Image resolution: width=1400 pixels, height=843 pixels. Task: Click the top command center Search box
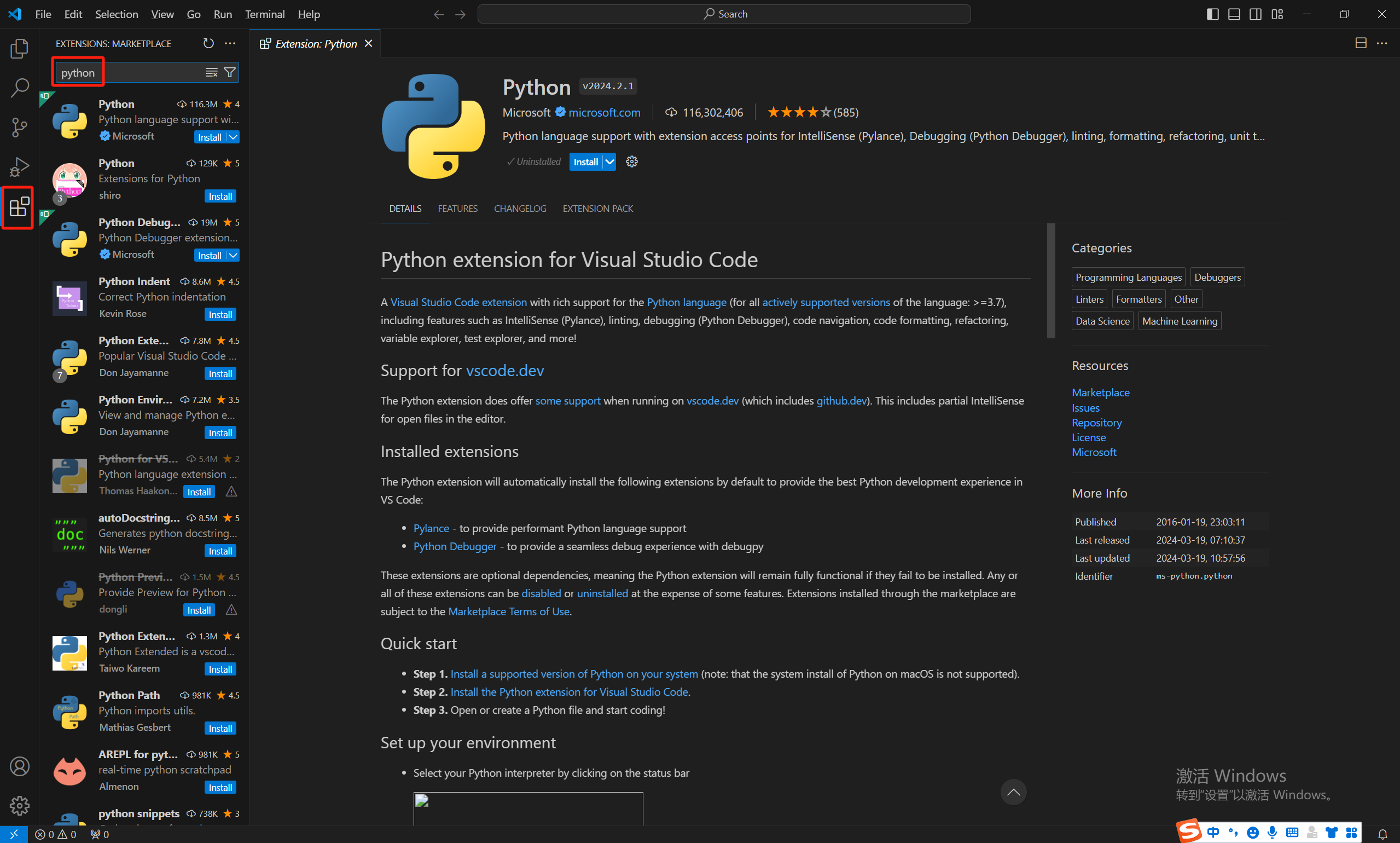click(x=724, y=14)
